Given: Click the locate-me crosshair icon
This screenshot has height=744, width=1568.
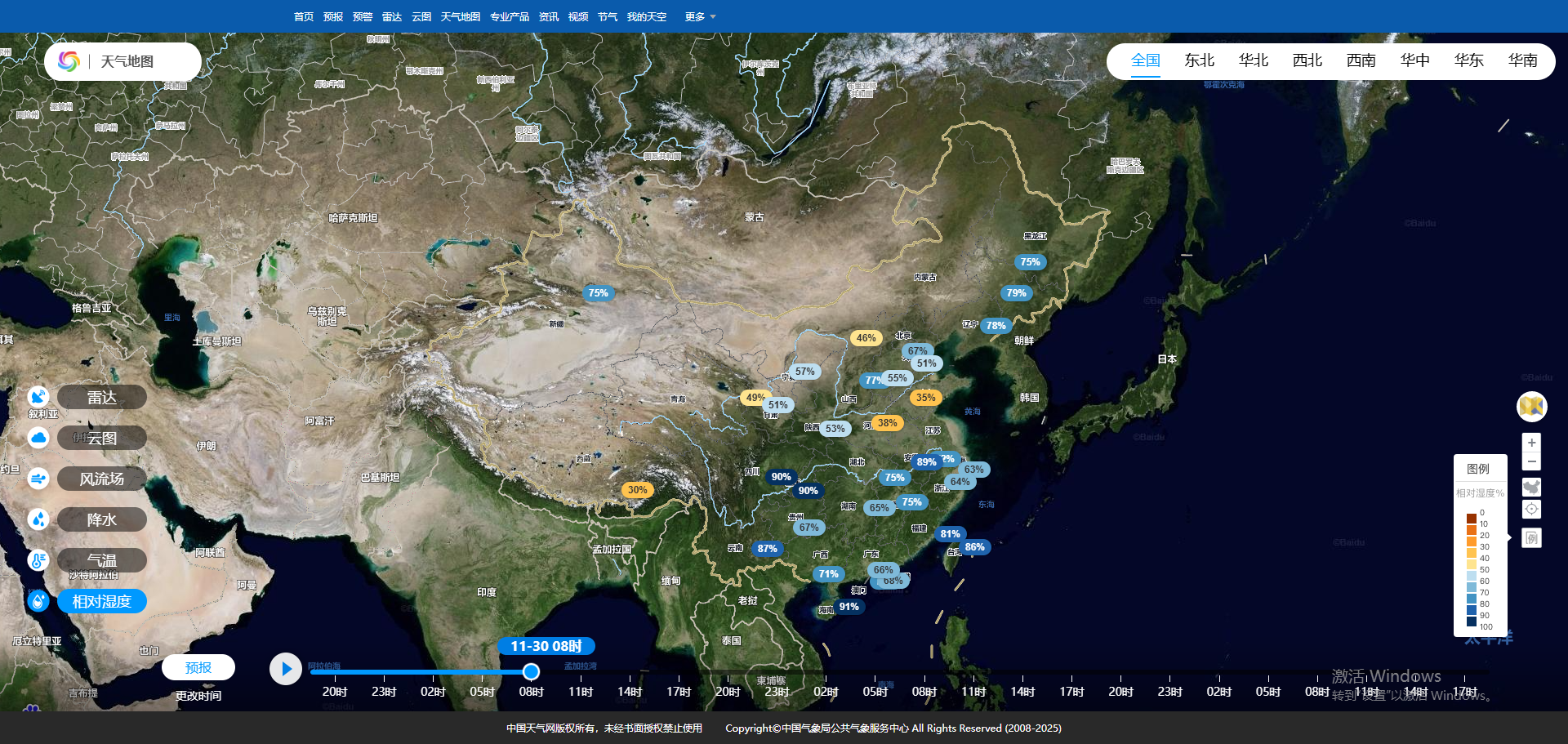Looking at the screenshot, I should click(x=1531, y=510).
